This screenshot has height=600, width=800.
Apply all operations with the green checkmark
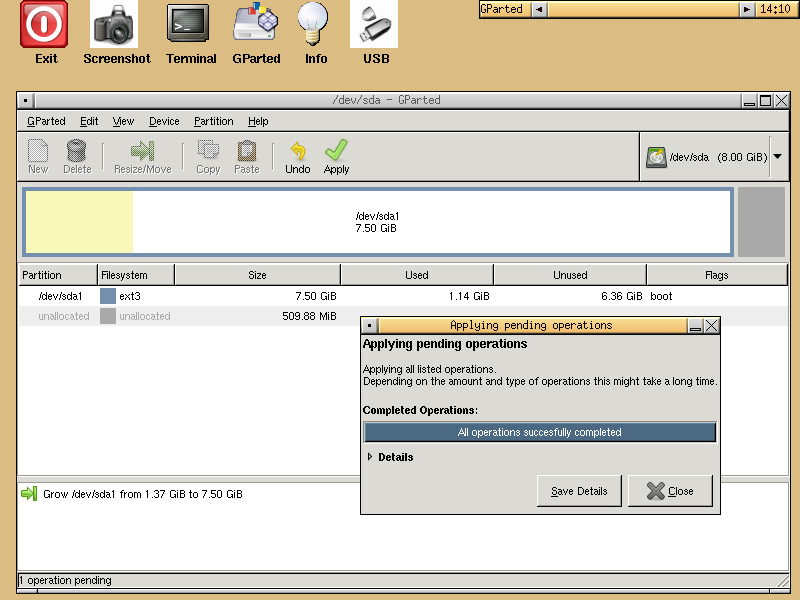(336, 157)
